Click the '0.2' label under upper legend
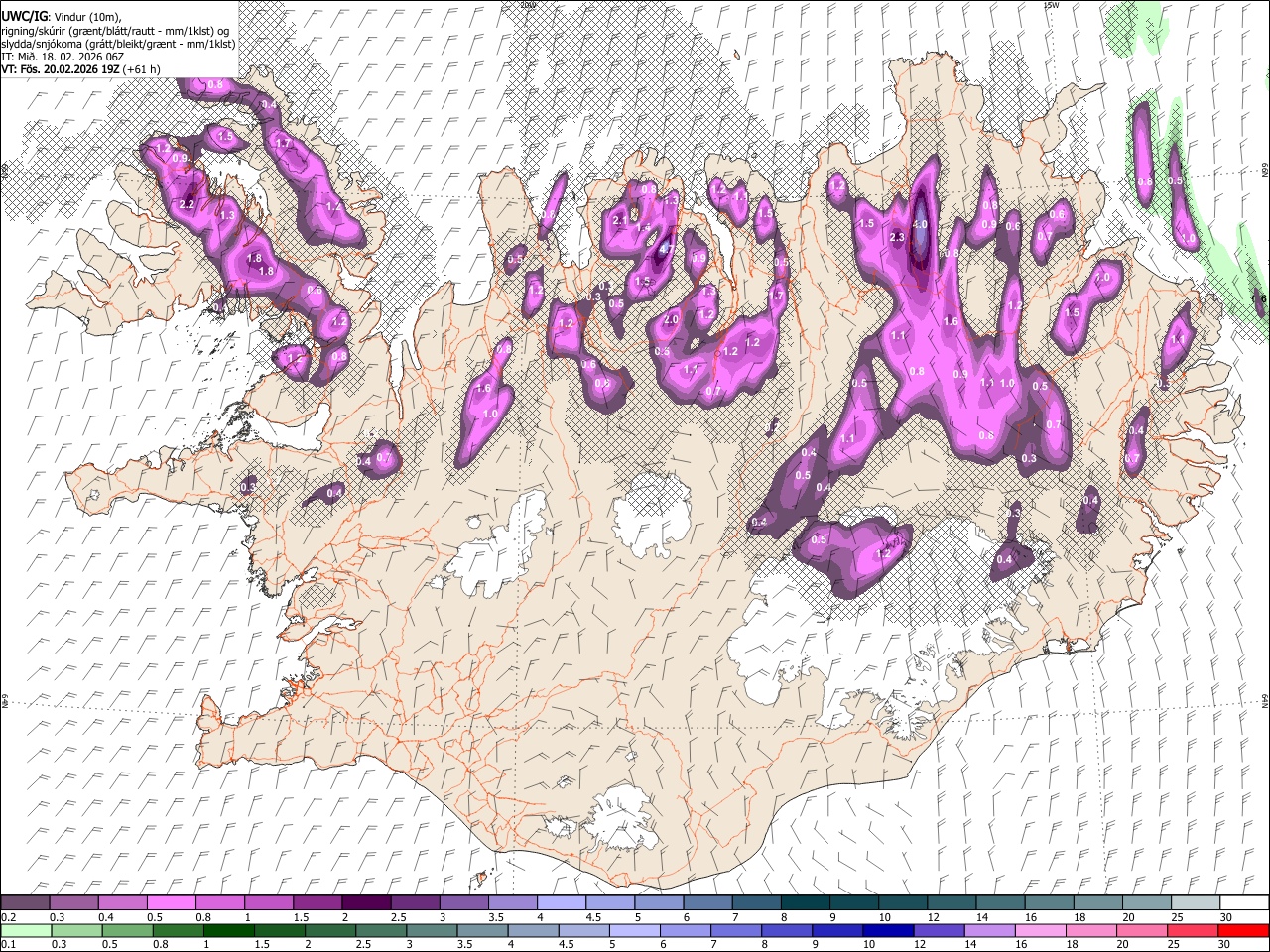 click(8, 917)
